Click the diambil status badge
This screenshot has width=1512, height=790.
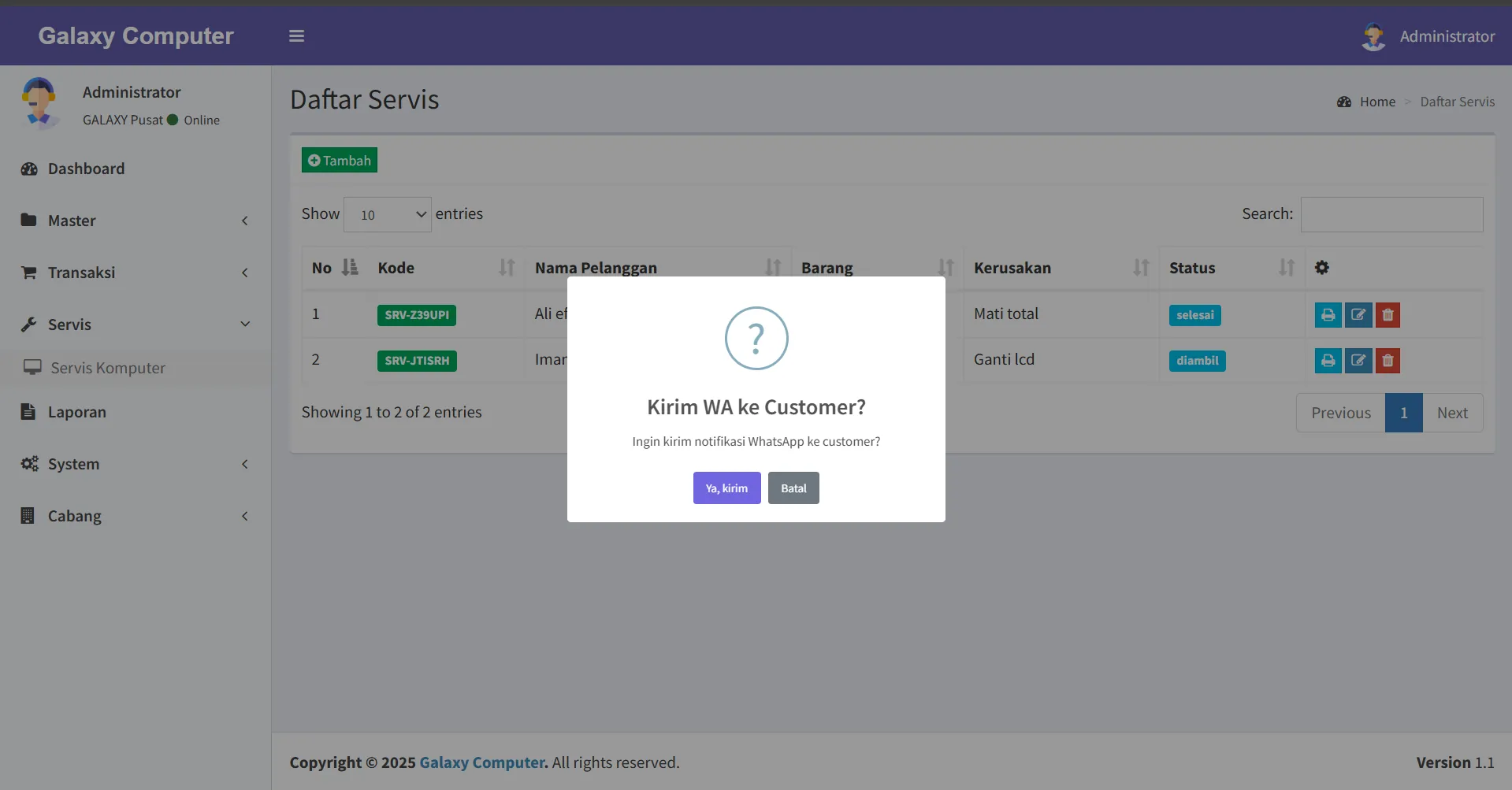click(1198, 361)
